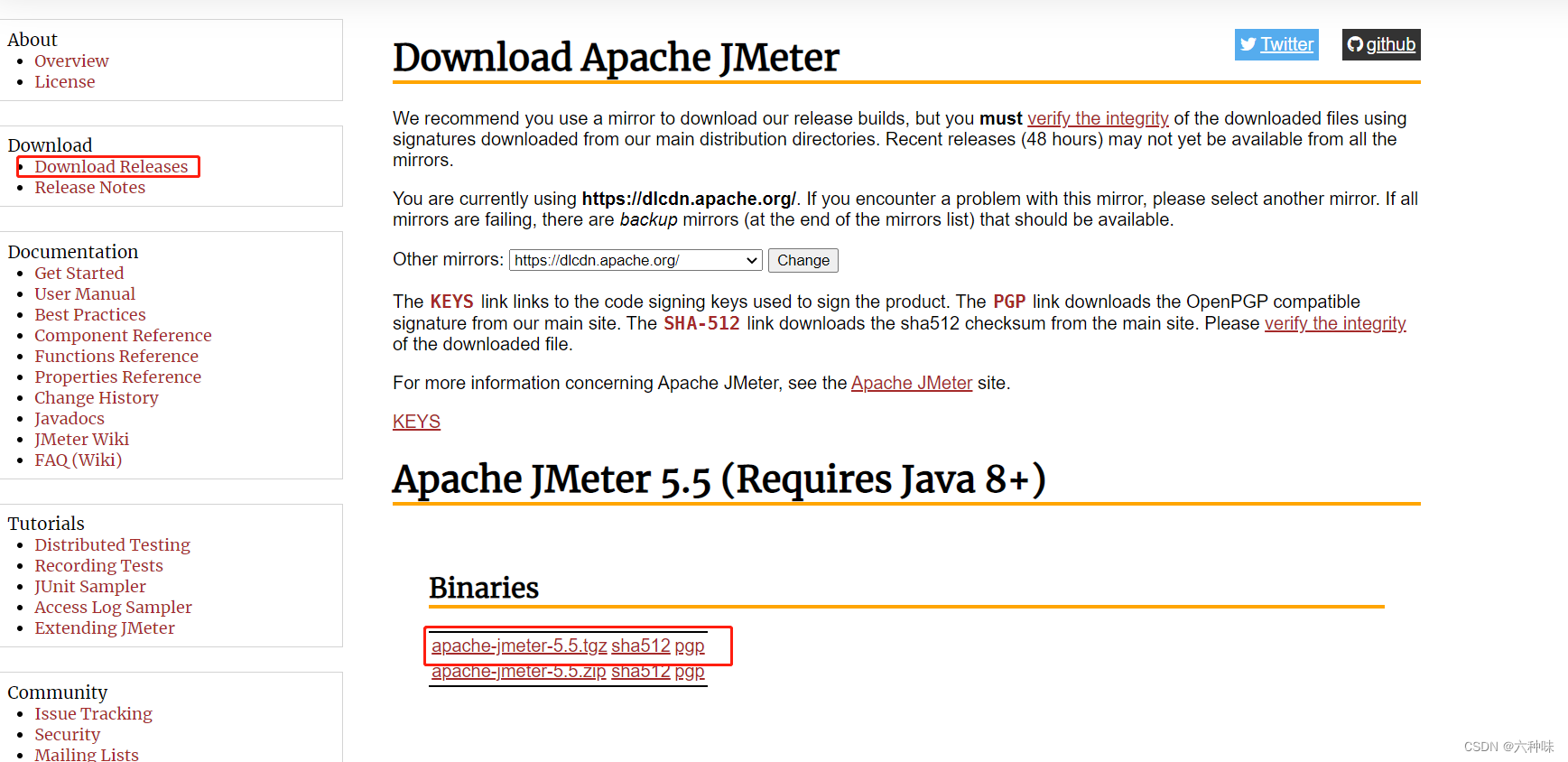This screenshot has height=762, width=1568.
Task: View the Change History page
Action: point(97,397)
